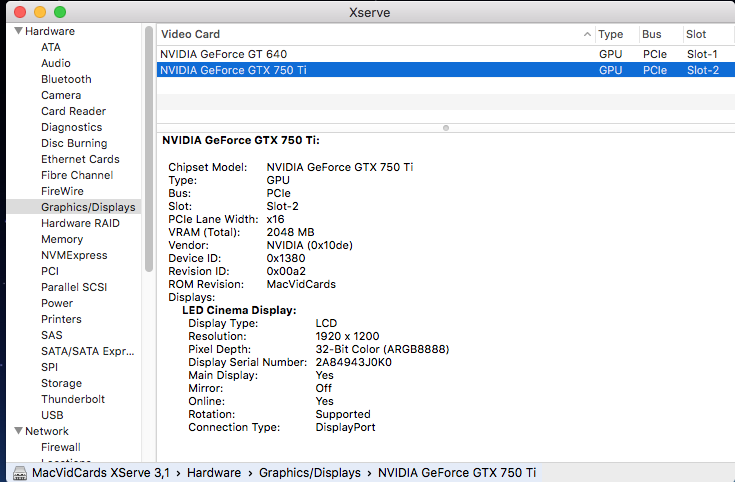Select Firewall under Network
Image resolution: width=735 pixels, height=482 pixels.
[60, 447]
